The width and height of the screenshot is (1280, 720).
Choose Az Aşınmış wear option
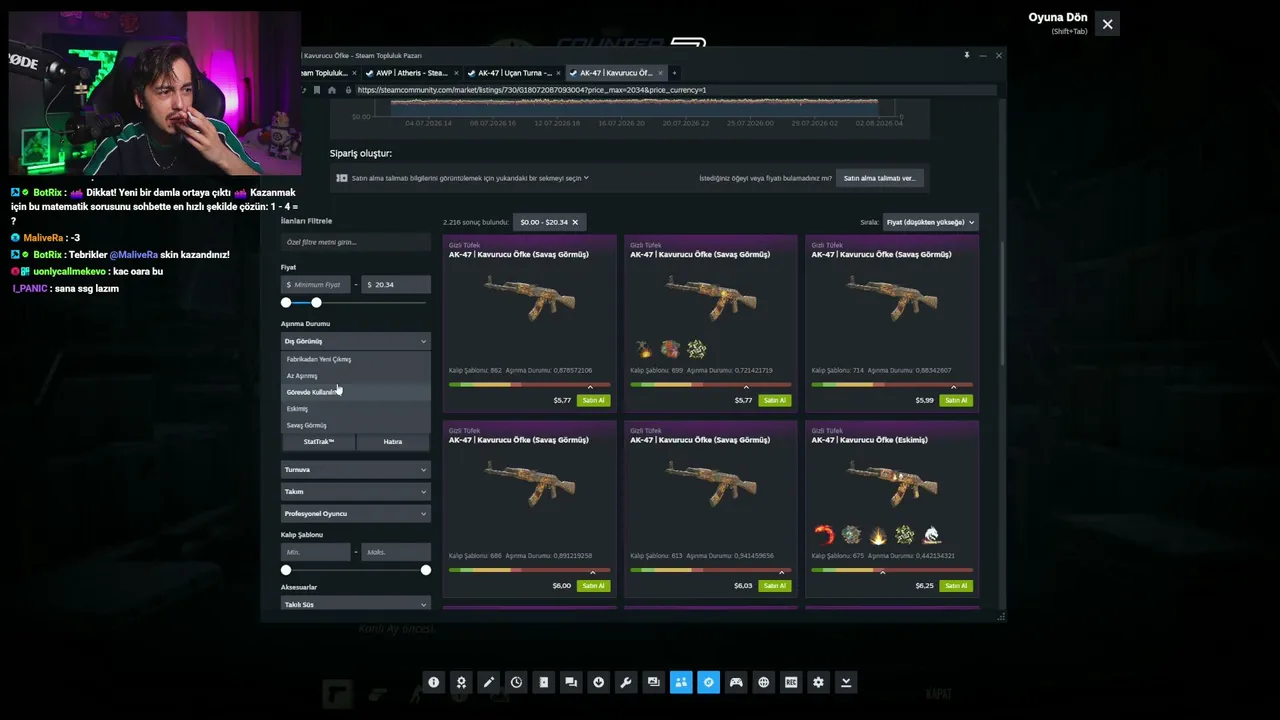coord(356,376)
